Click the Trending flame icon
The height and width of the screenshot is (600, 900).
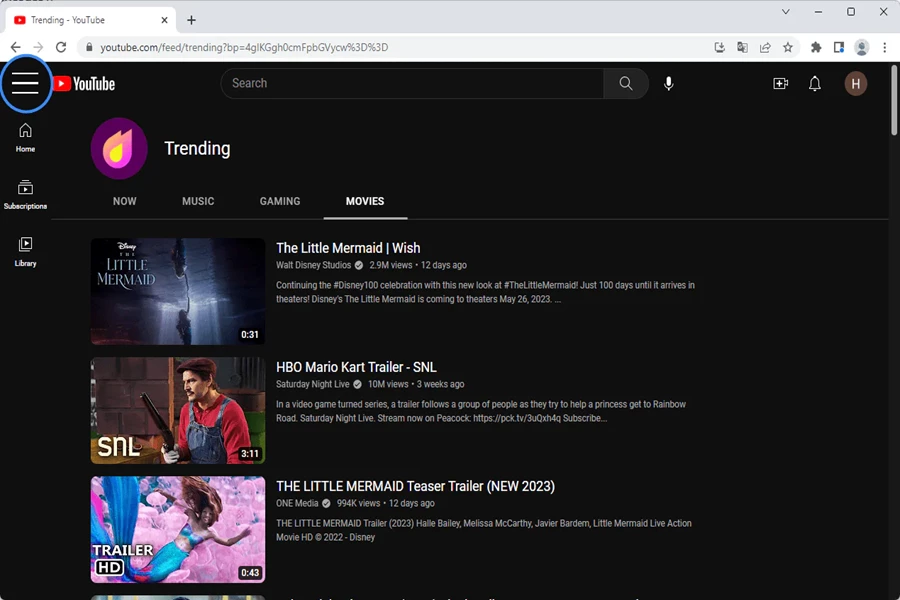pos(119,149)
